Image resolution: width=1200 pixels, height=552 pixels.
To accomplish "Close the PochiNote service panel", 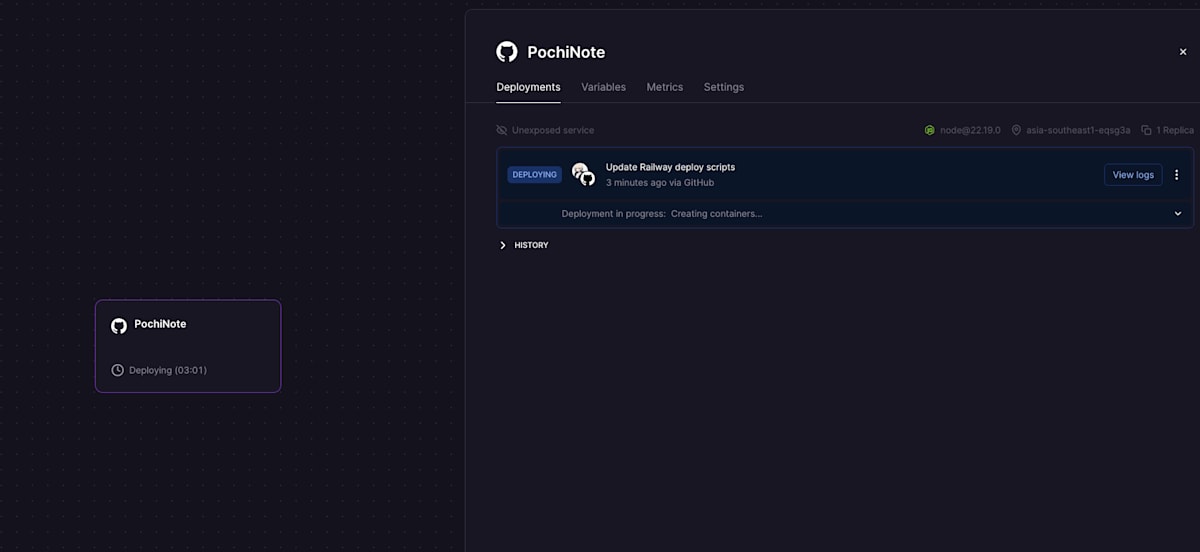I will pos(1183,52).
